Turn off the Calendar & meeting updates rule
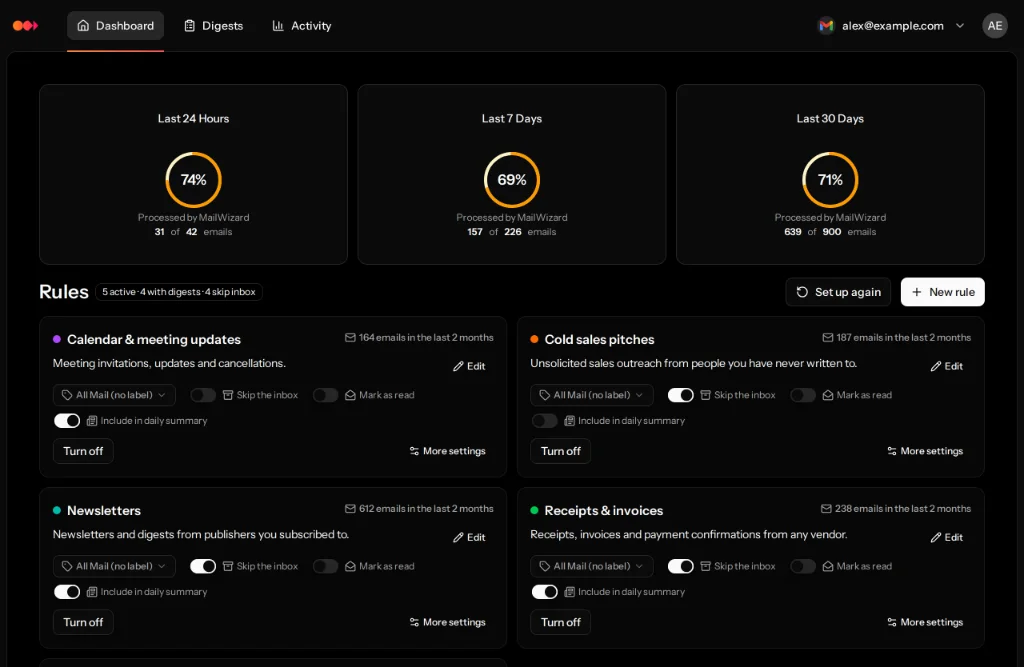 tap(83, 451)
